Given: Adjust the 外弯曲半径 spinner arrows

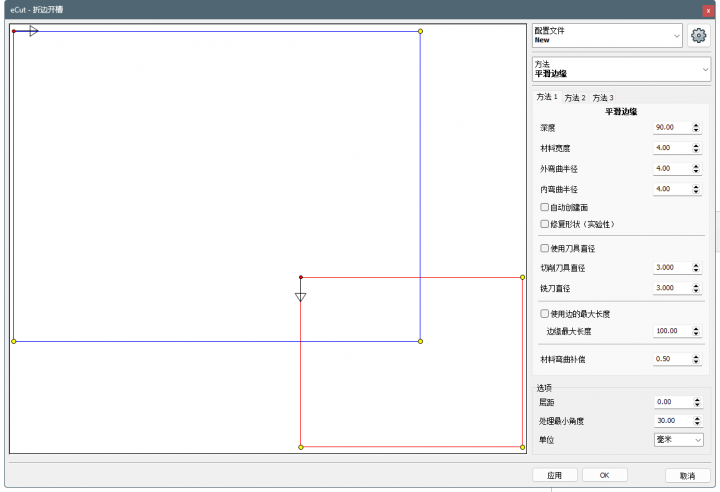Looking at the screenshot, I should tap(696, 169).
